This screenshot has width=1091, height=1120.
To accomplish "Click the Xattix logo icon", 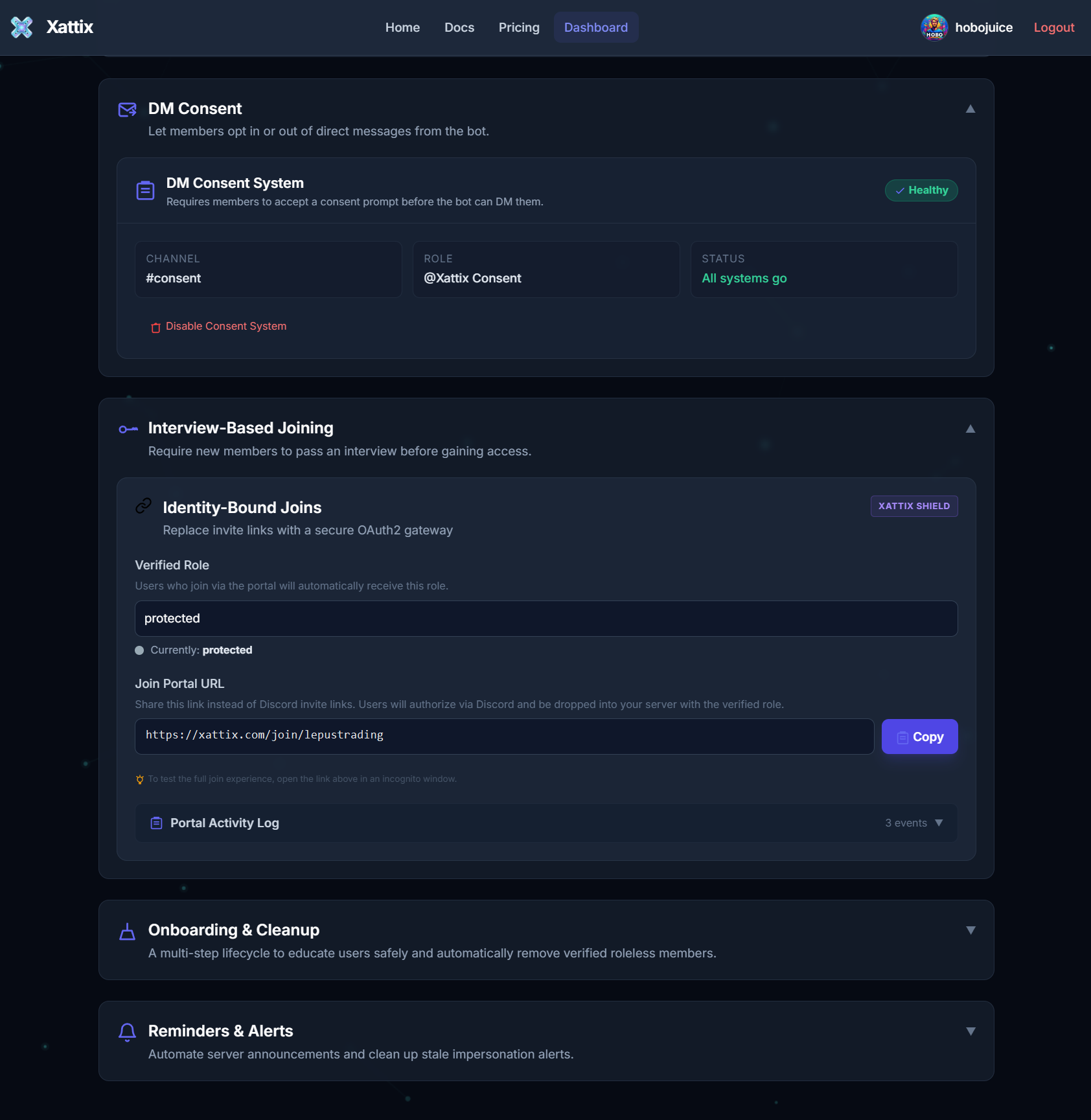I will point(22,27).
